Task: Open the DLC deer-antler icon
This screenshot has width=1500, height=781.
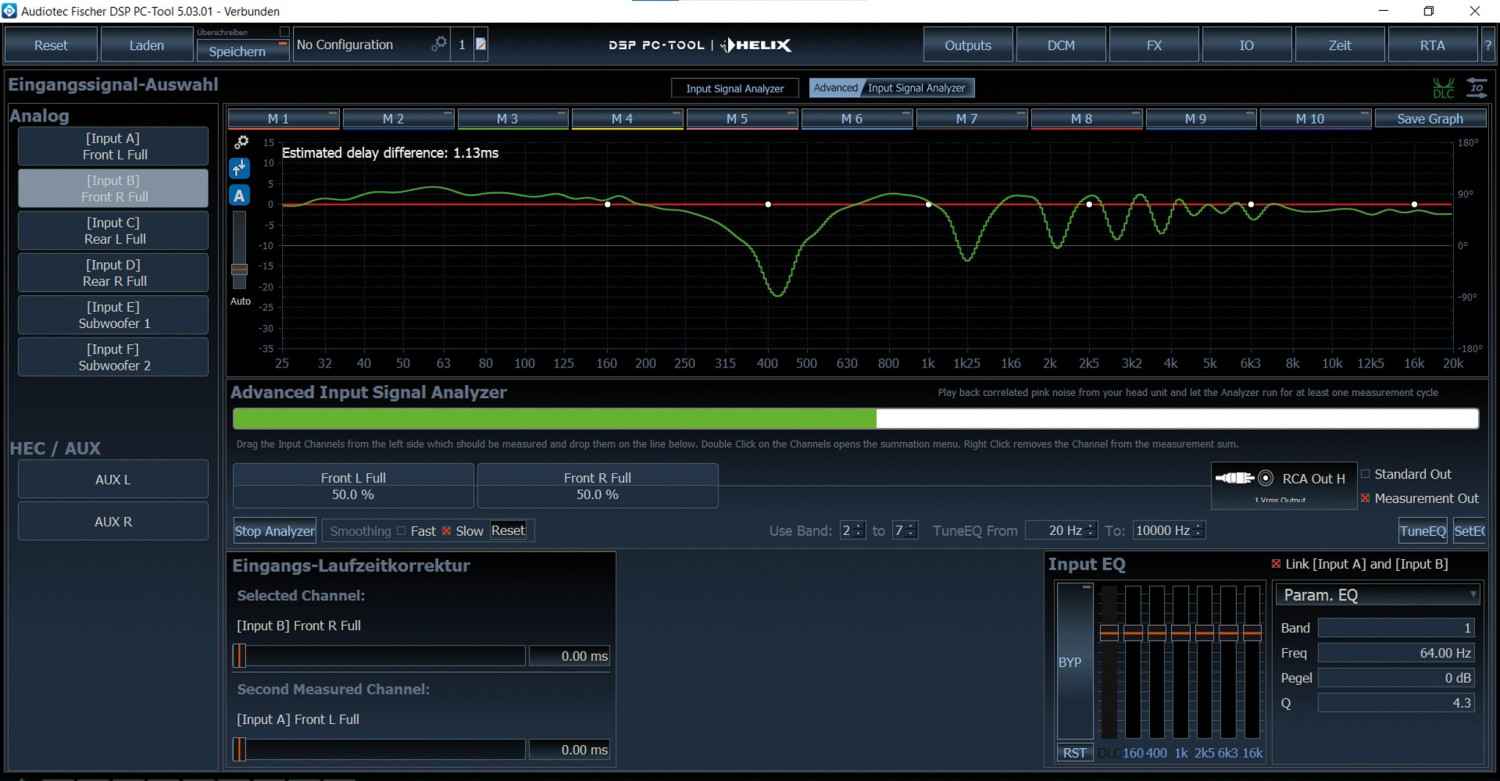Action: point(1443,88)
